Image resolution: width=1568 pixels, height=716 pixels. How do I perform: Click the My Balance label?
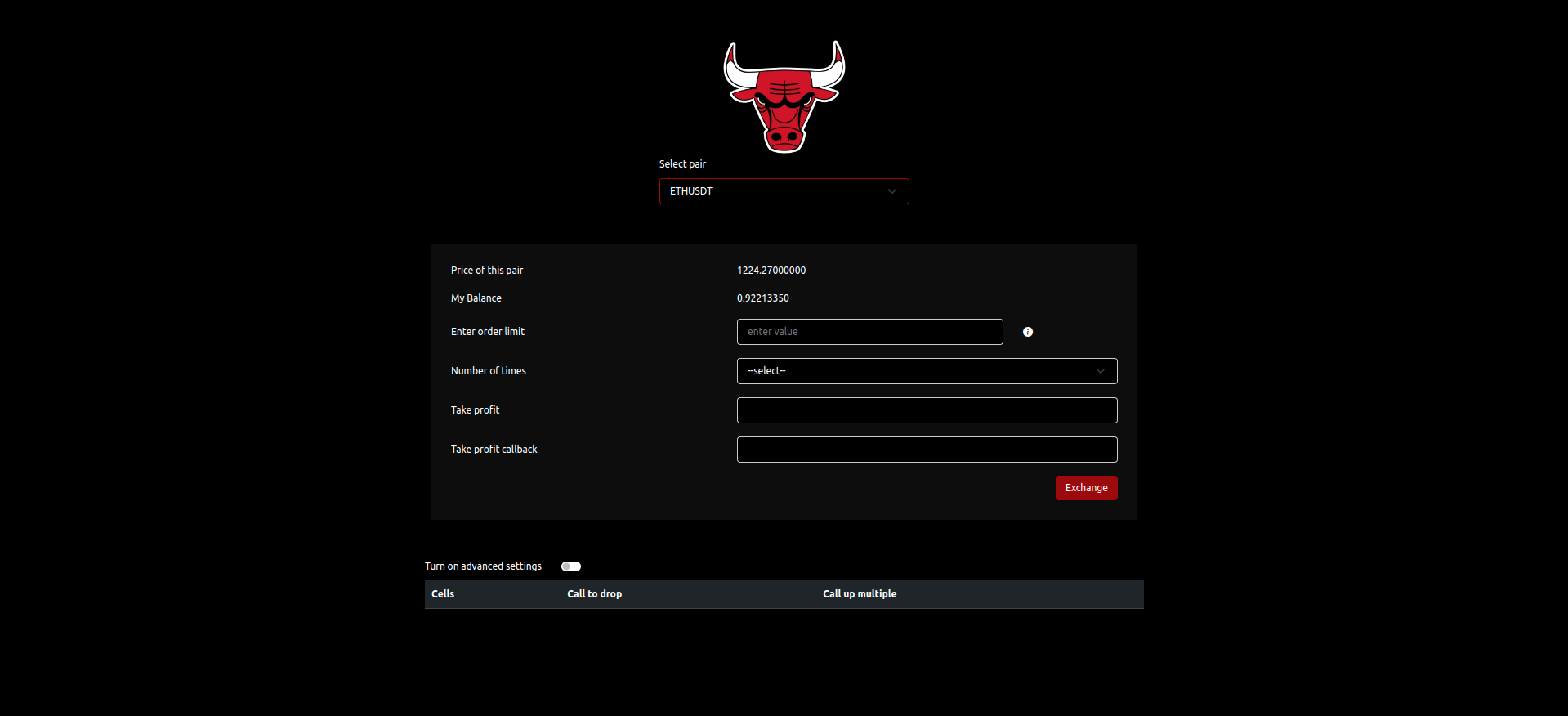pos(476,298)
